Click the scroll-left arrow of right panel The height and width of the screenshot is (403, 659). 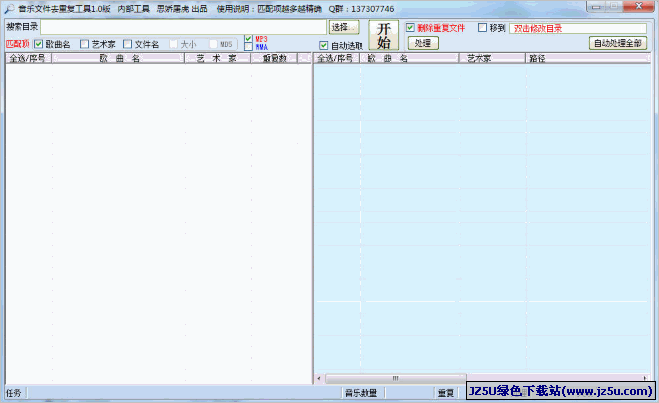(x=319, y=378)
